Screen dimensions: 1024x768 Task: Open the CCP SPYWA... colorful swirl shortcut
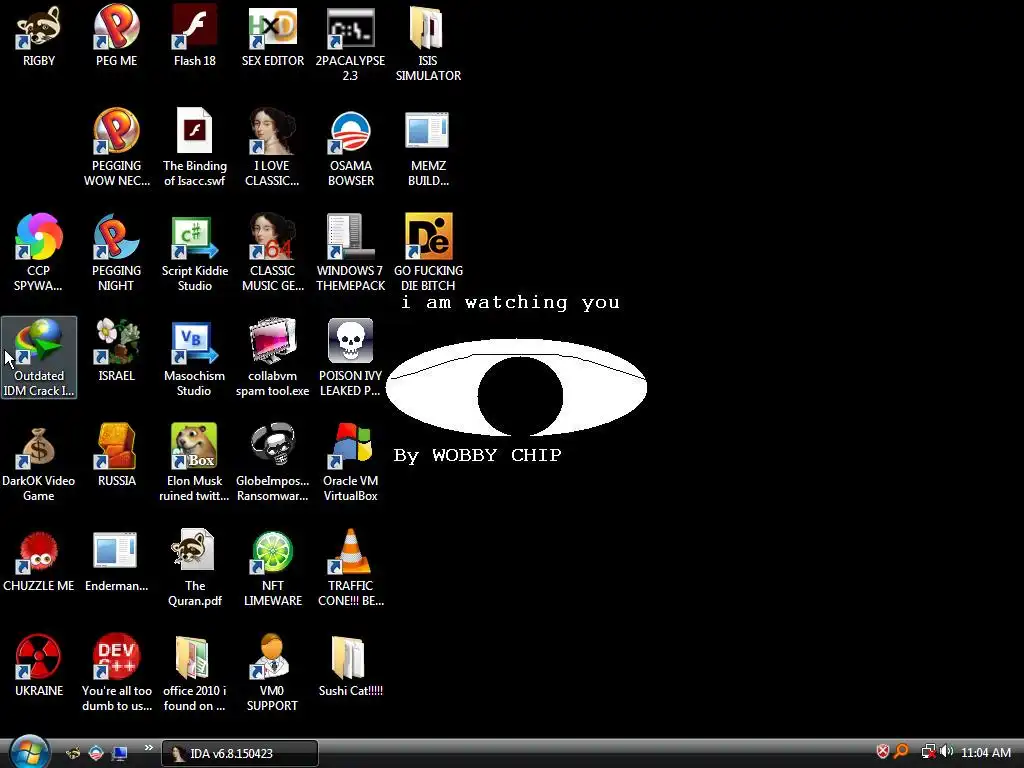click(x=39, y=253)
